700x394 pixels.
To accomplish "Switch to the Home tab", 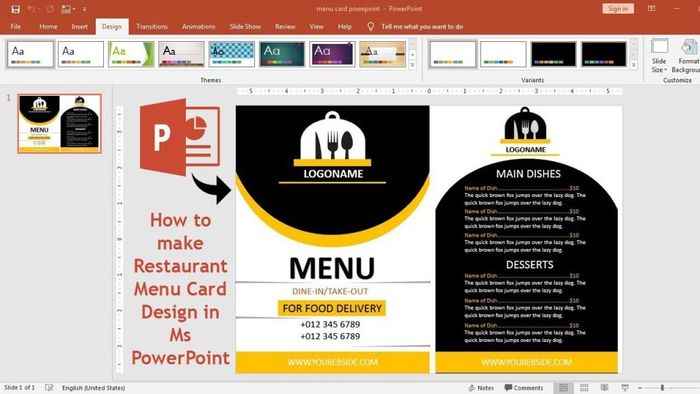I will point(48,27).
